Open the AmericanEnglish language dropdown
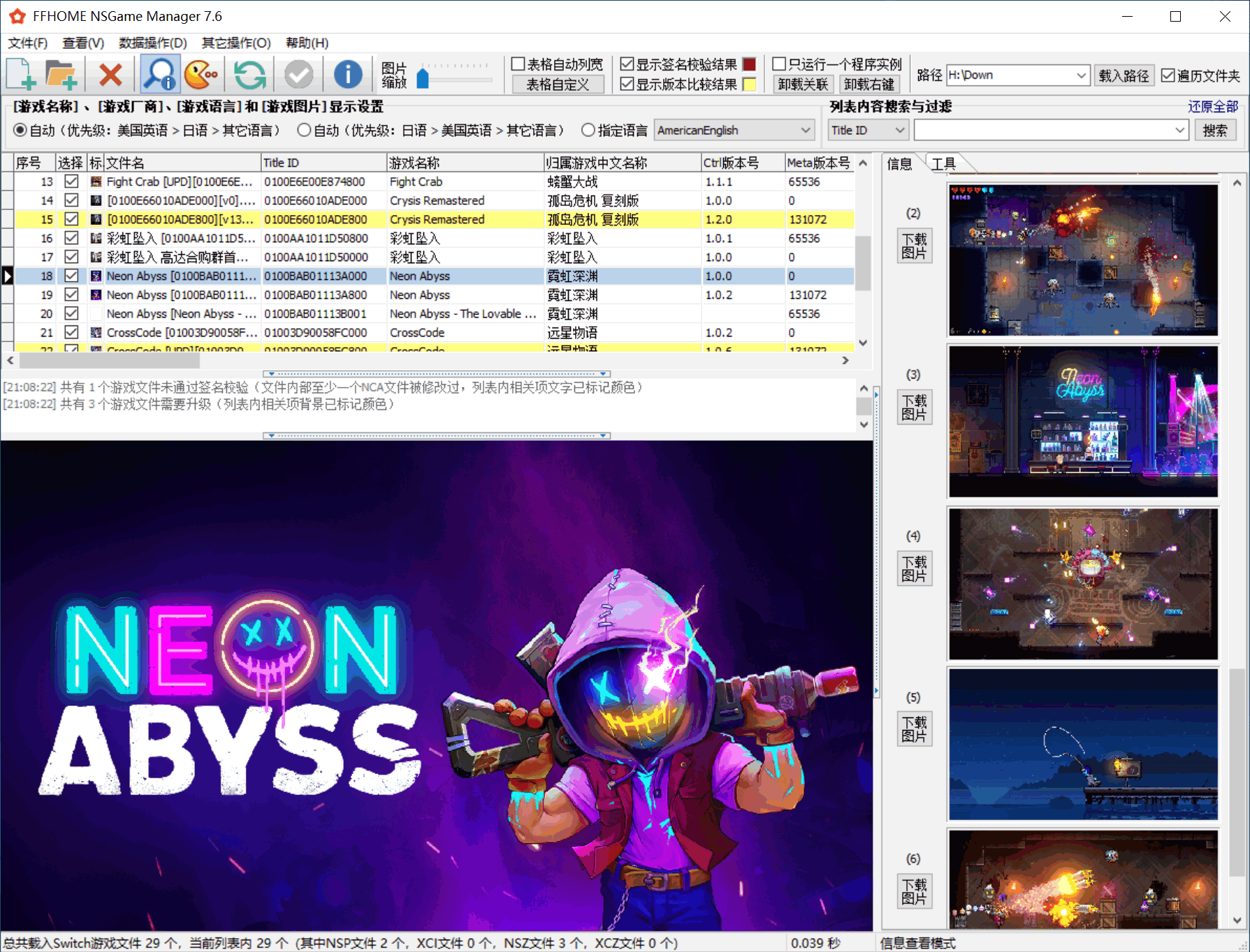The height and width of the screenshot is (952, 1250). point(734,130)
